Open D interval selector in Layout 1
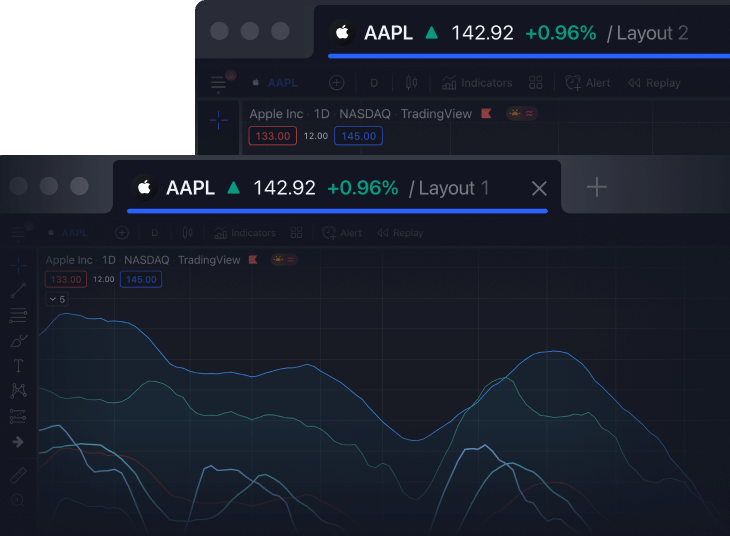The height and width of the screenshot is (536, 730). [x=155, y=233]
